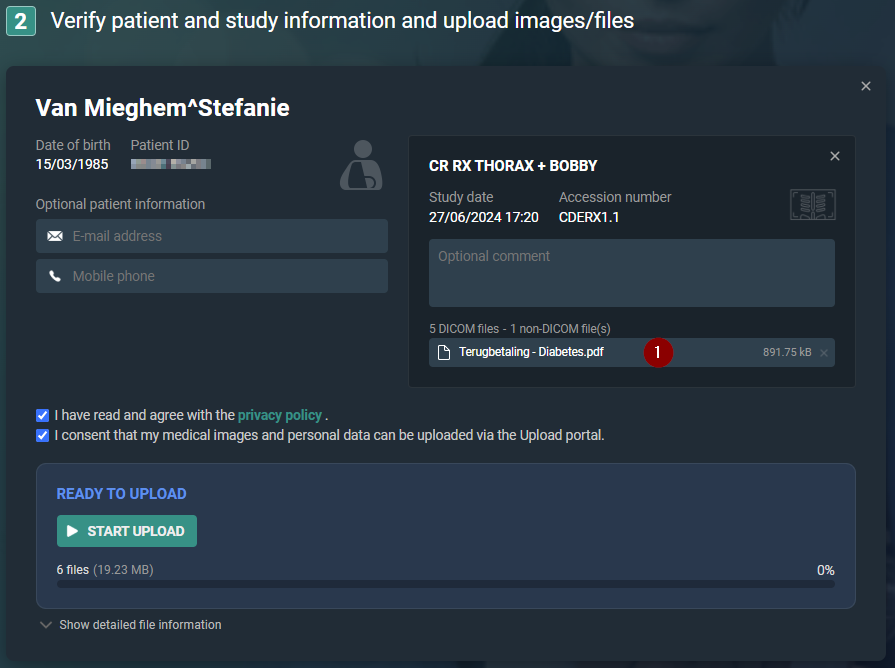Click the red marker labeled 1
Viewport: 895px width, 668px height.
tap(657, 352)
